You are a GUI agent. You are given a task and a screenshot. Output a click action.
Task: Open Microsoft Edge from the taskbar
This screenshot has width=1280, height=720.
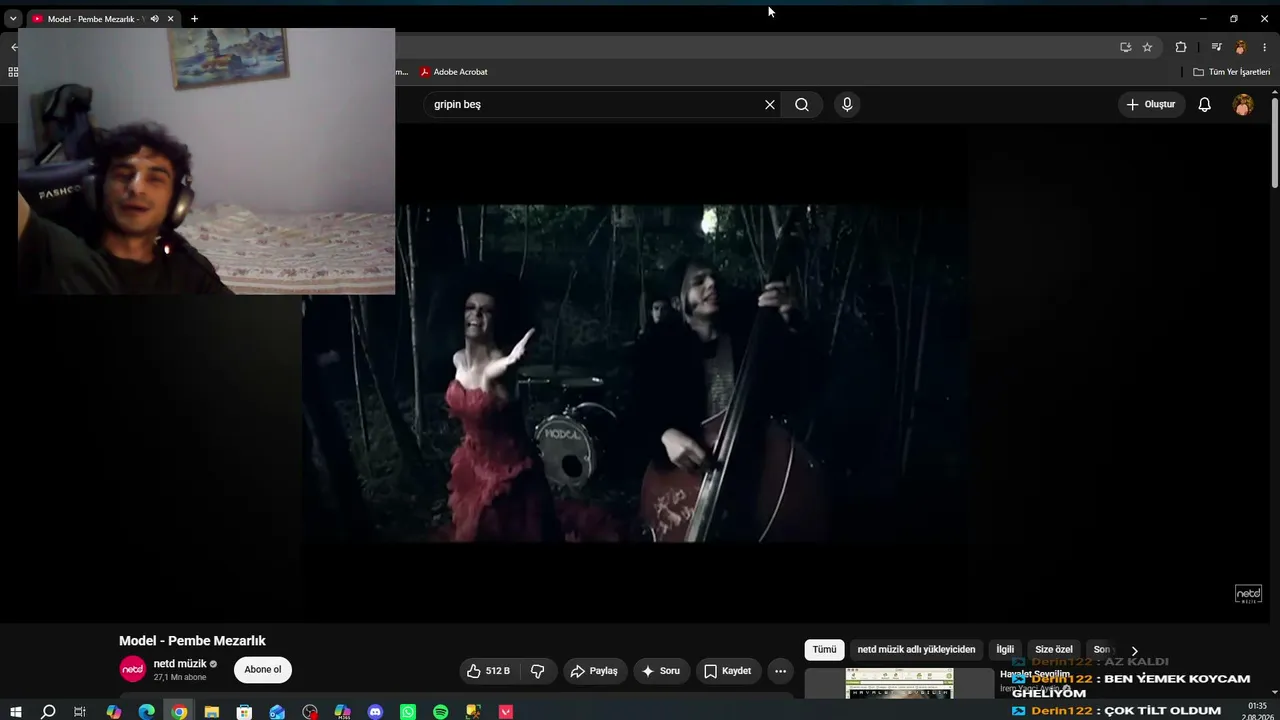pyautogui.click(x=147, y=712)
